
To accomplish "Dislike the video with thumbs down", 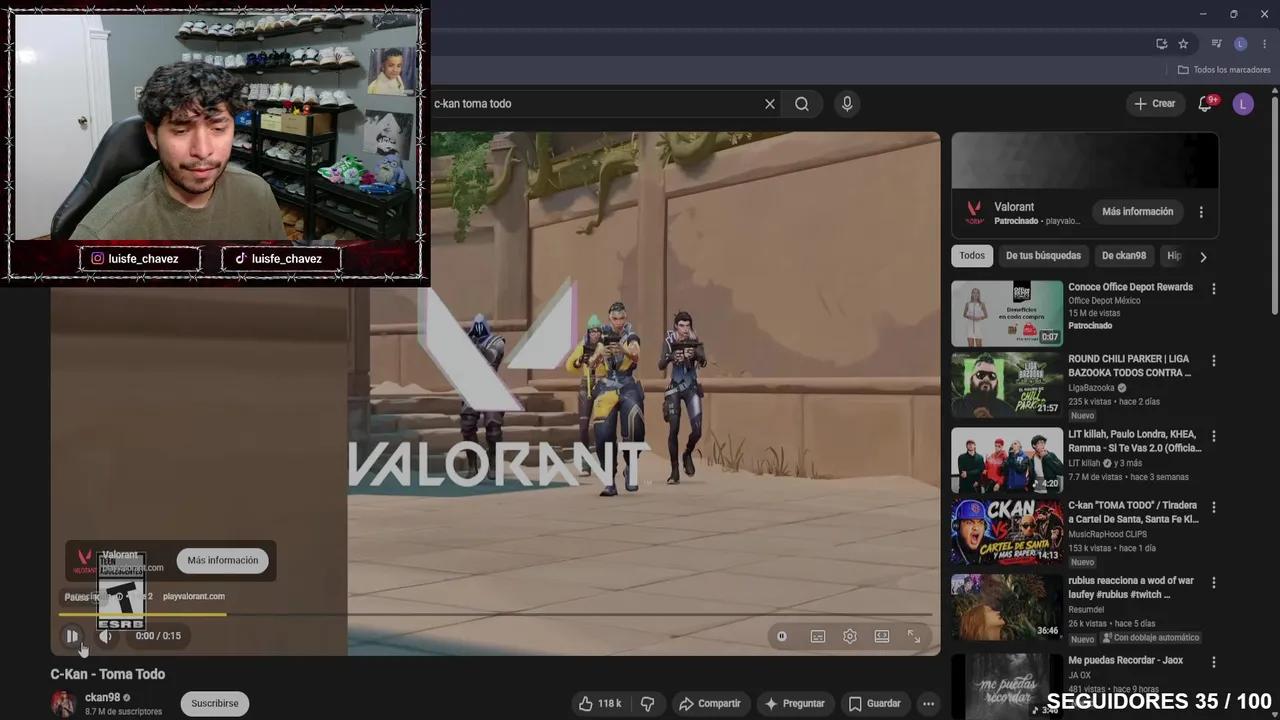I will (x=648, y=704).
